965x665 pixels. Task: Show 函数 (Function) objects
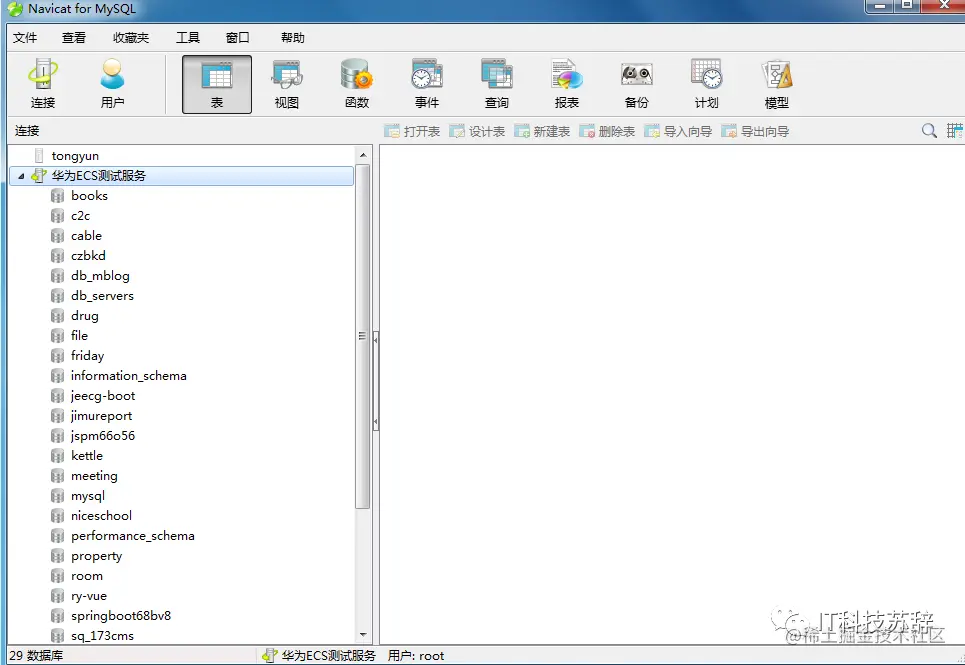[357, 84]
